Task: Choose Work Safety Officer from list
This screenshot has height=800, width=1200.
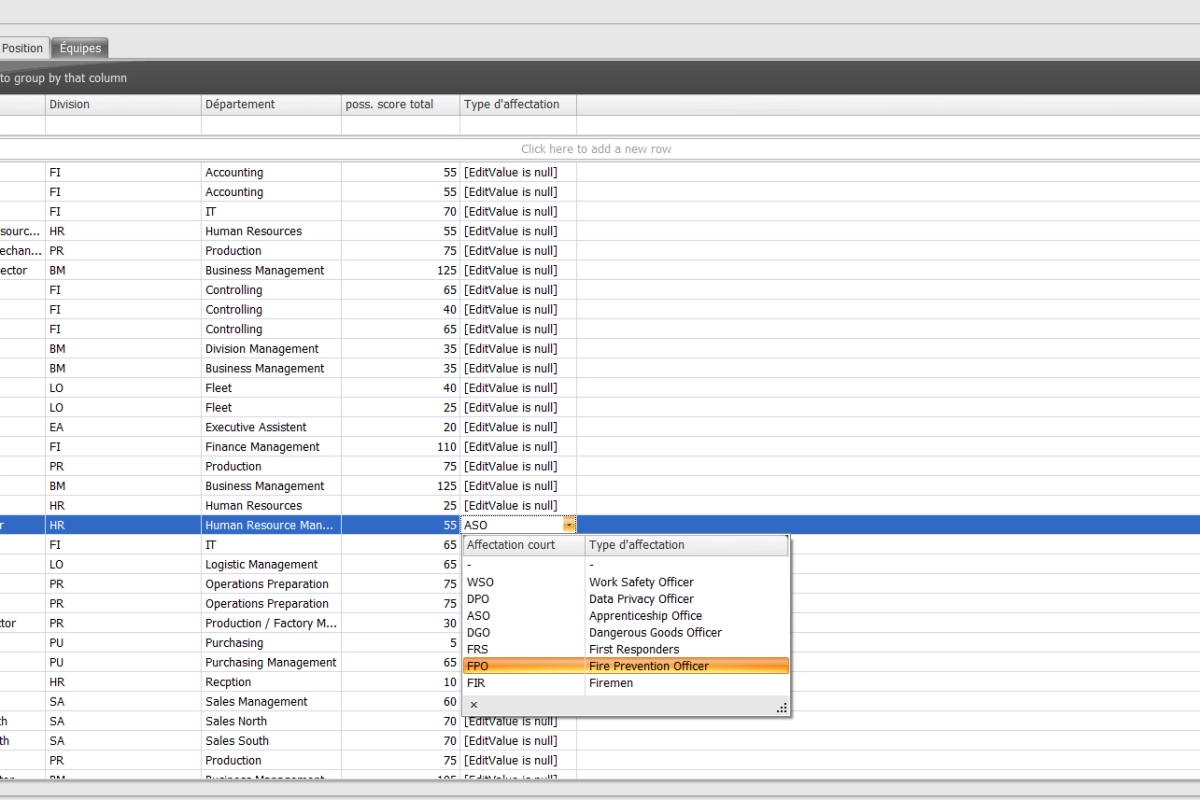Action: point(641,582)
